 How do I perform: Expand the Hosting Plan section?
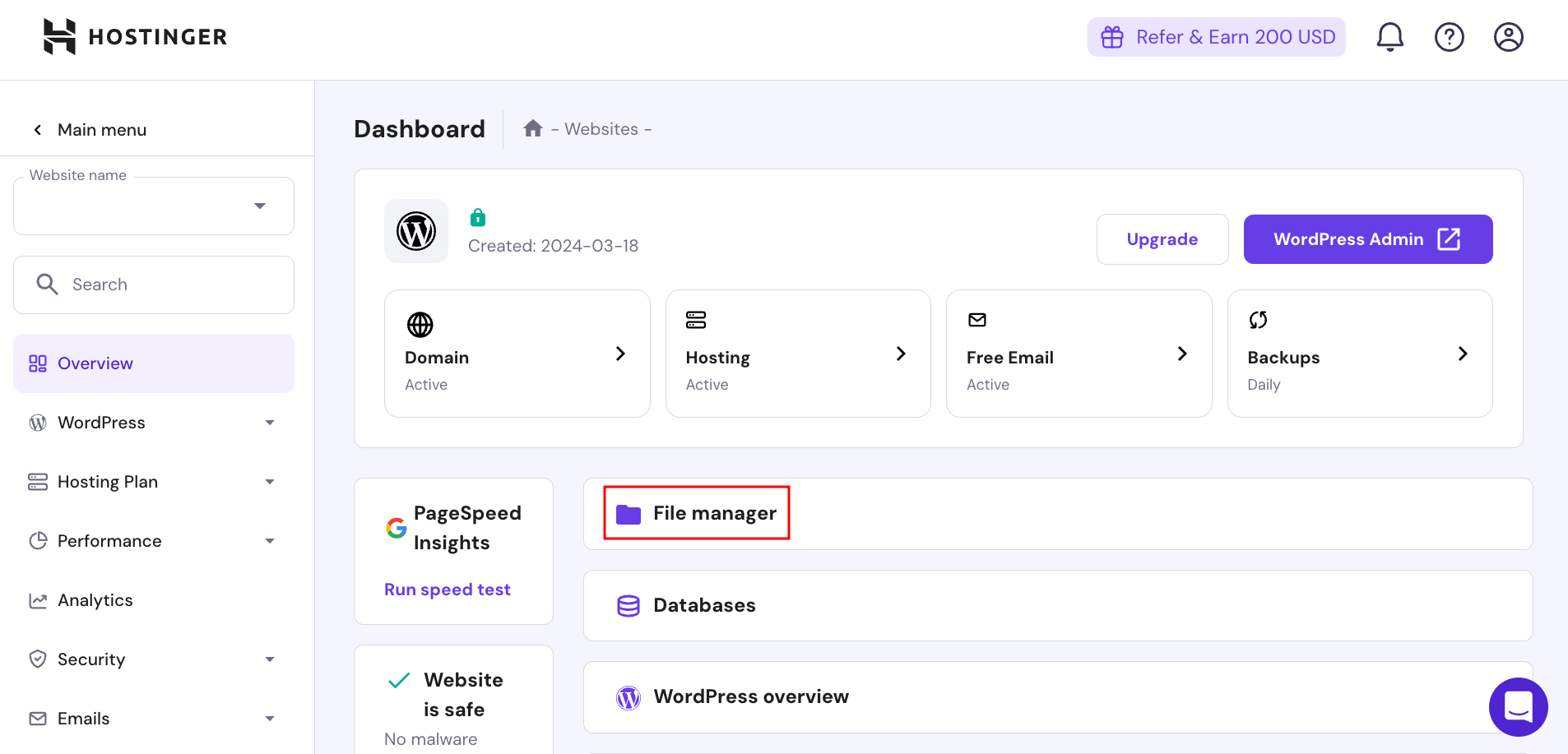270,481
